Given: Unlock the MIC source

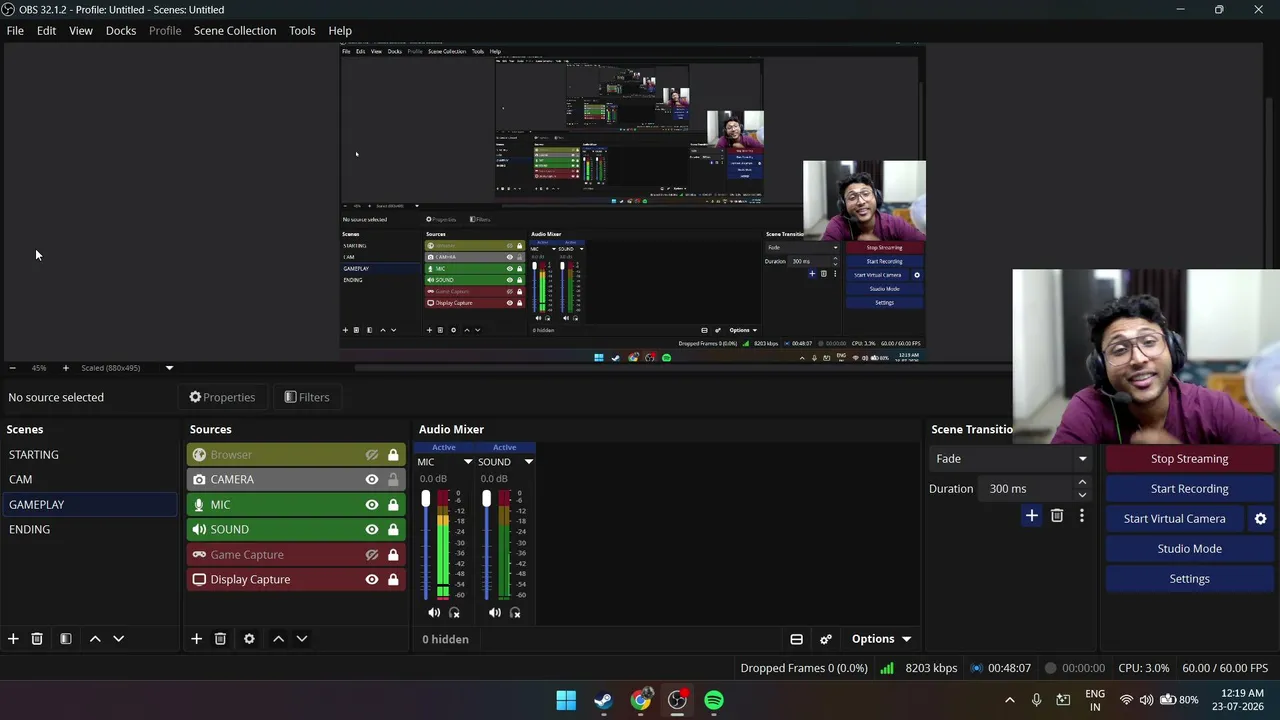Looking at the screenshot, I should (393, 505).
